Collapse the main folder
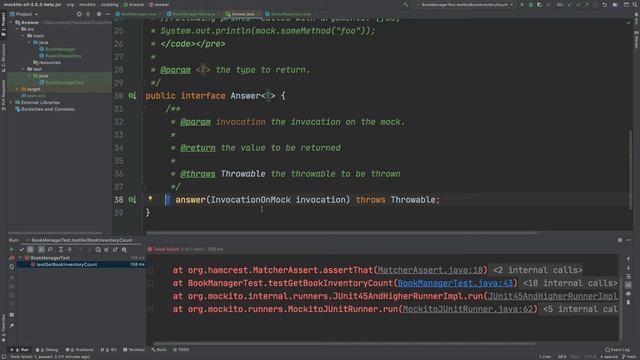640x360 pixels. (23, 36)
